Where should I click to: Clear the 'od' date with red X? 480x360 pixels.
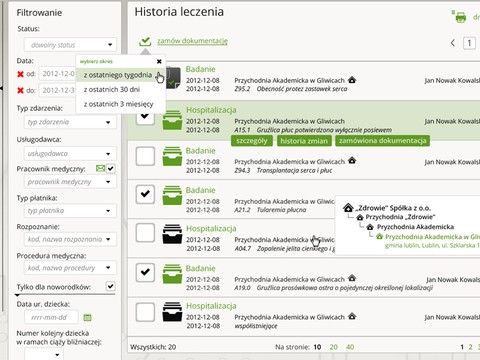click(x=20, y=74)
